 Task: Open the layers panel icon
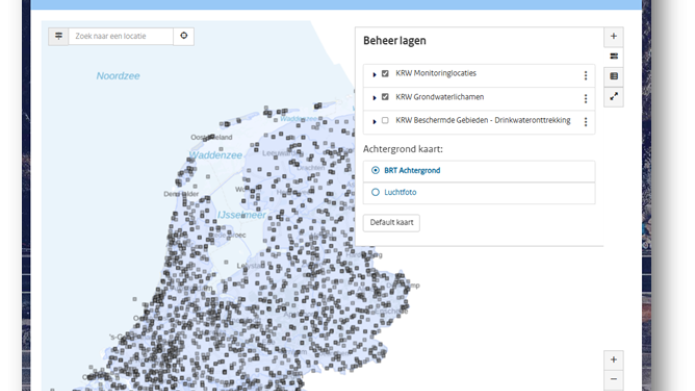tap(613, 56)
